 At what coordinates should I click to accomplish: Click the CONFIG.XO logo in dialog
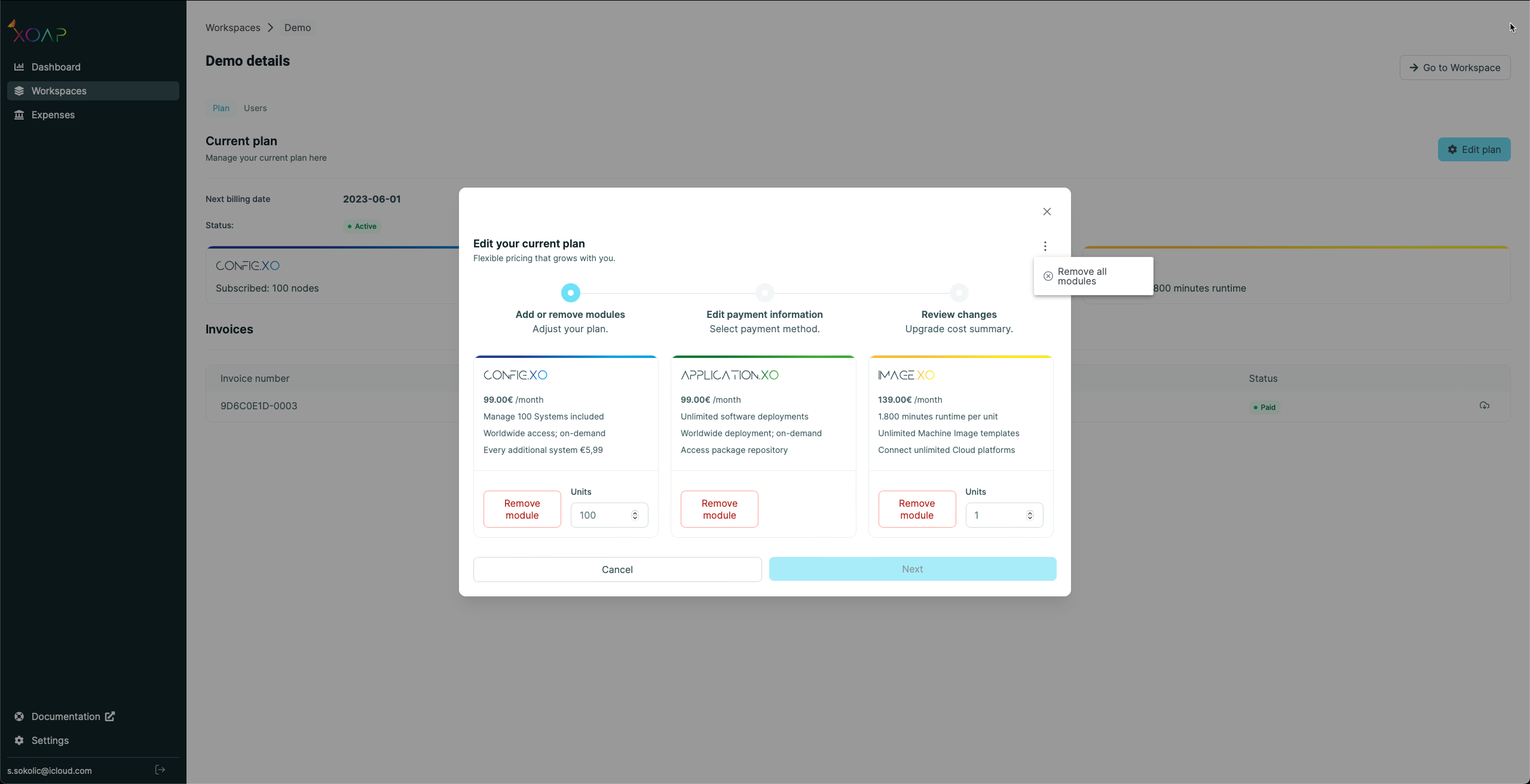(x=515, y=375)
